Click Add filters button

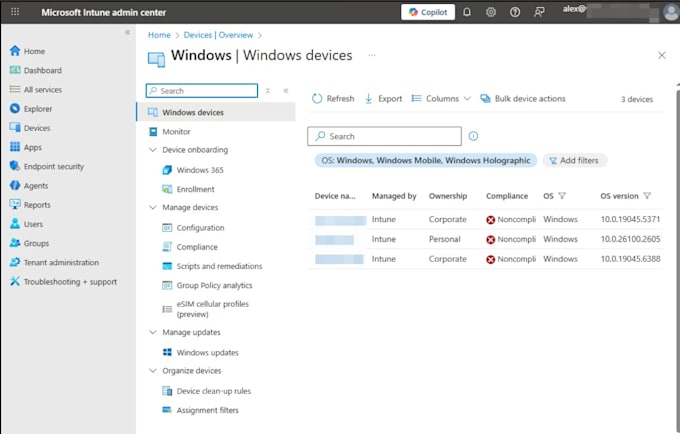tap(574, 160)
